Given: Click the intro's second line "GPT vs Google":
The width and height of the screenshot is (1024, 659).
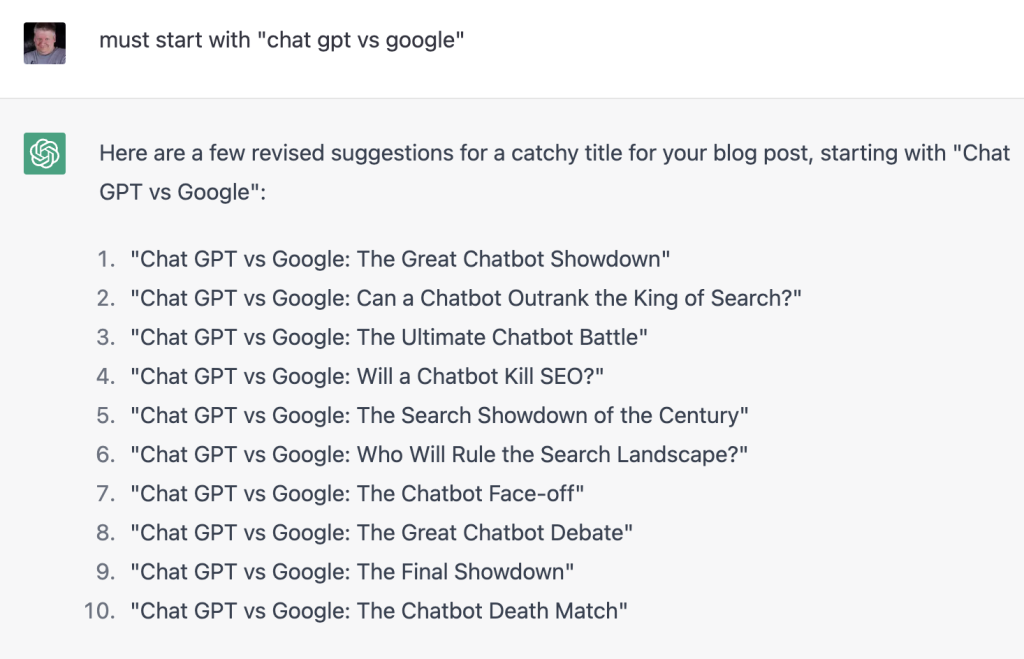Looking at the screenshot, I should tap(183, 192).
